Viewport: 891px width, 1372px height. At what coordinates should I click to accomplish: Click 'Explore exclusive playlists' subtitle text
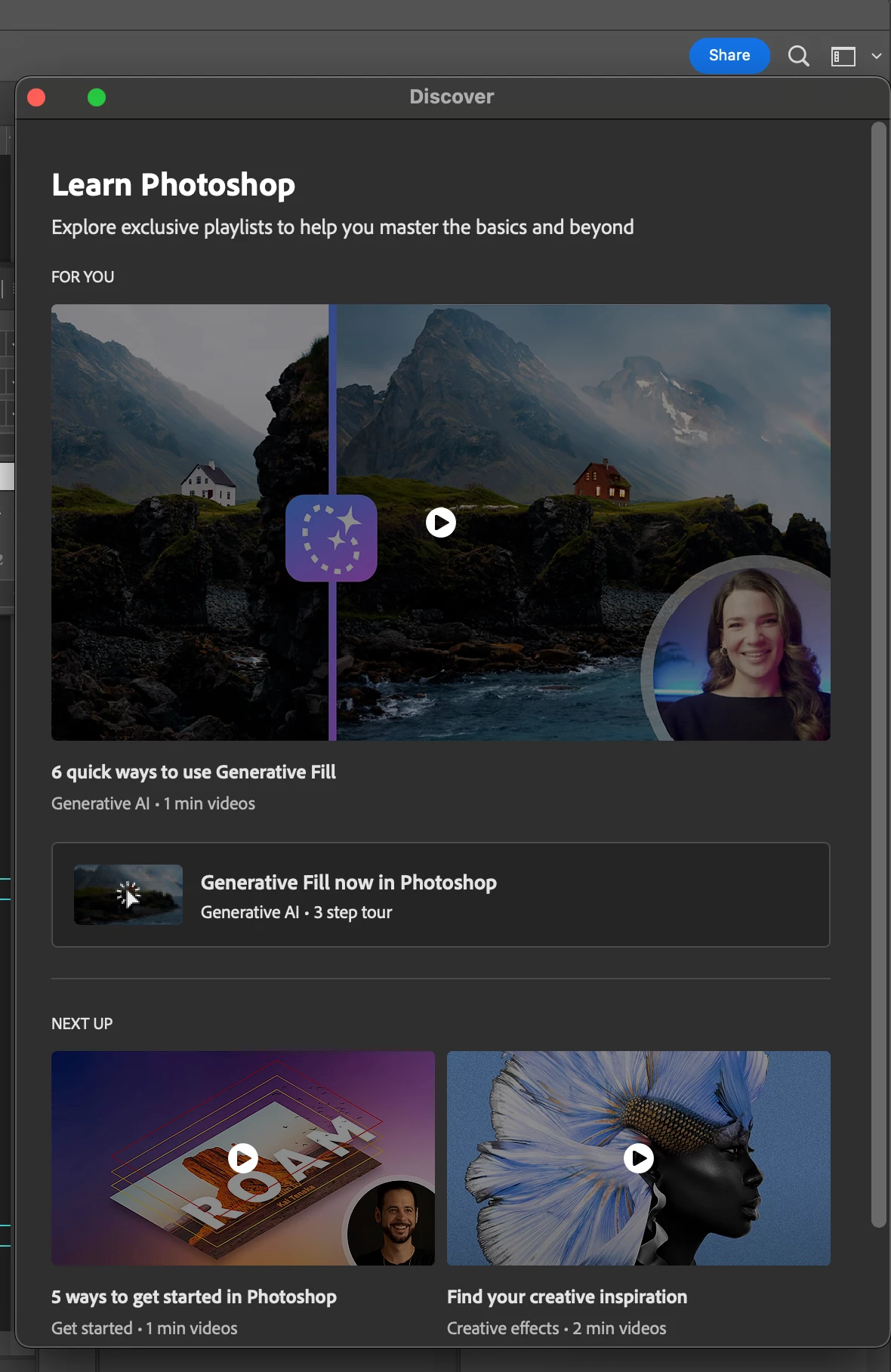343,227
